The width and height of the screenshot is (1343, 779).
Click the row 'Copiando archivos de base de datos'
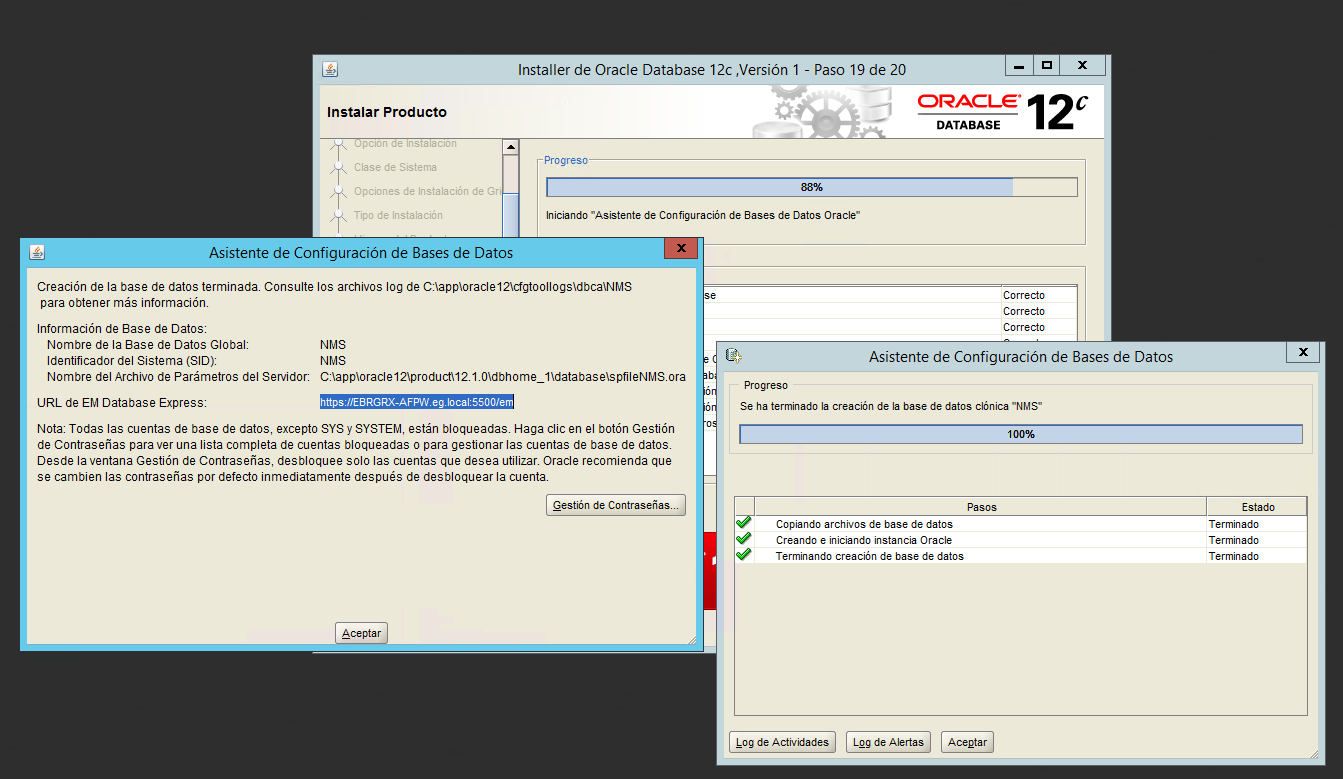[x=1020, y=524]
